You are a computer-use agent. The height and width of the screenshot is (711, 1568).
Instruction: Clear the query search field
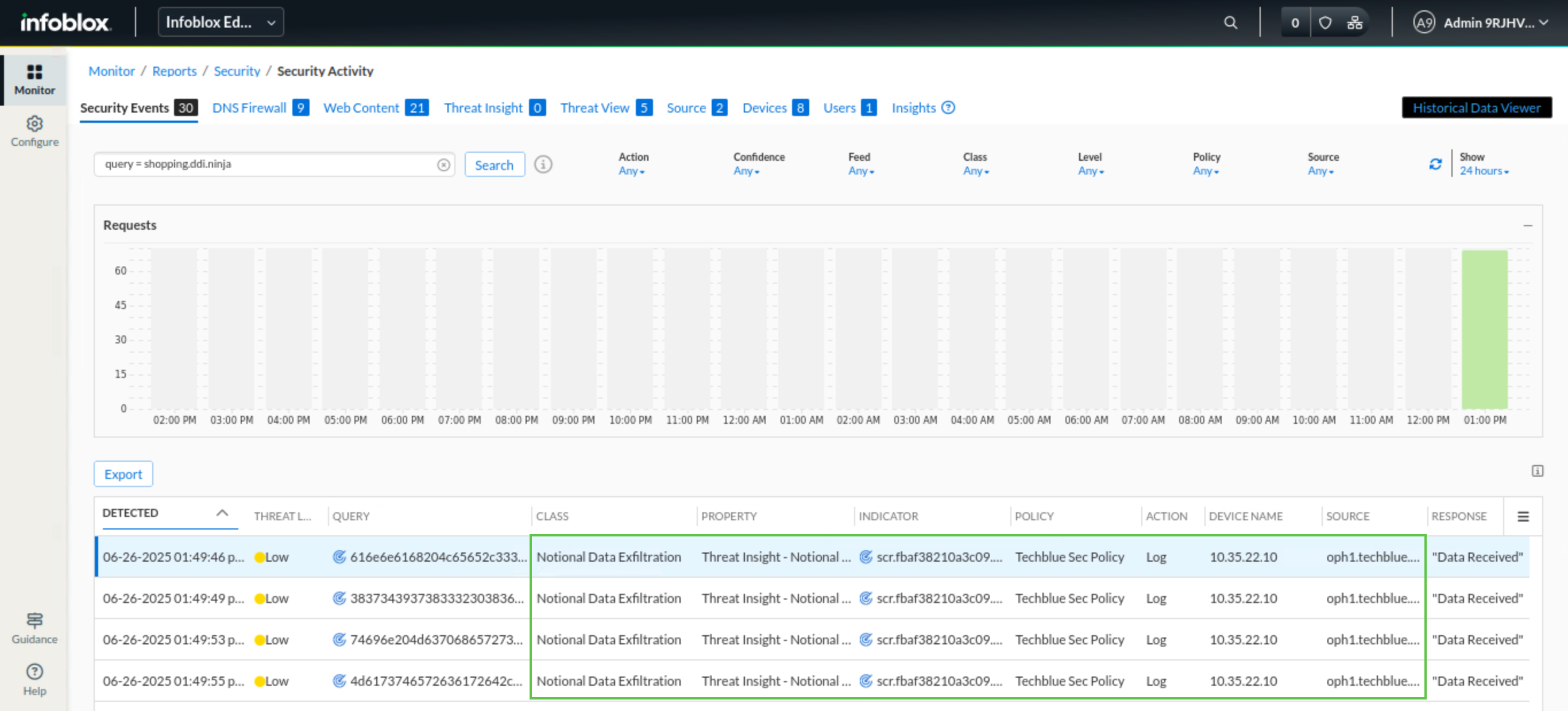point(444,164)
